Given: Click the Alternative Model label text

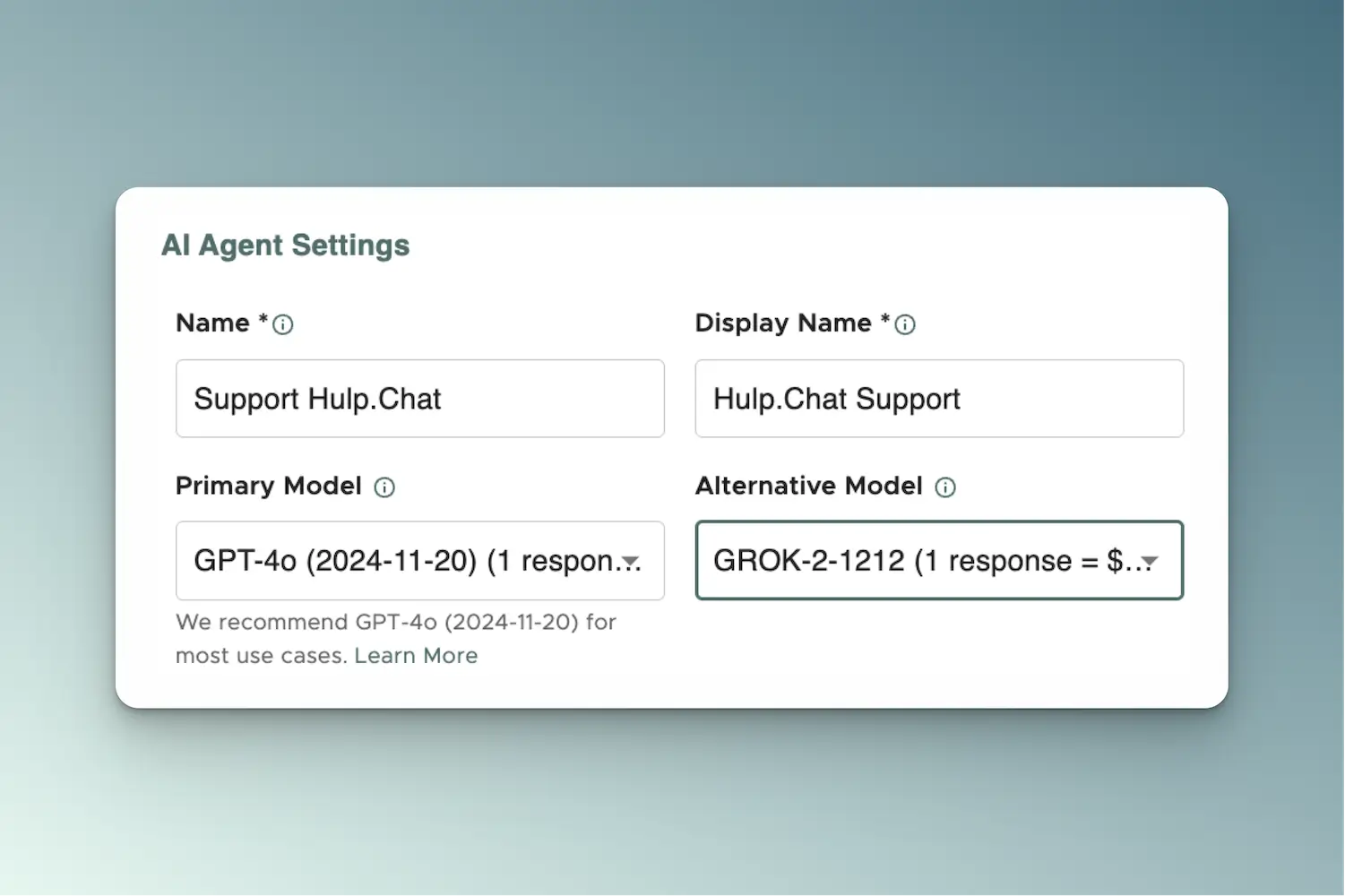Looking at the screenshot, I should [x=809, y=486].
